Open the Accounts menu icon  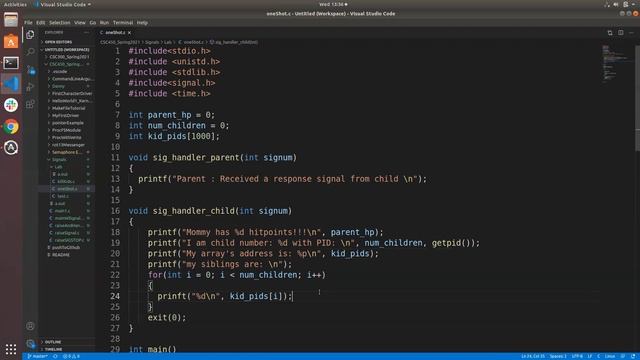tap(30, 326)
